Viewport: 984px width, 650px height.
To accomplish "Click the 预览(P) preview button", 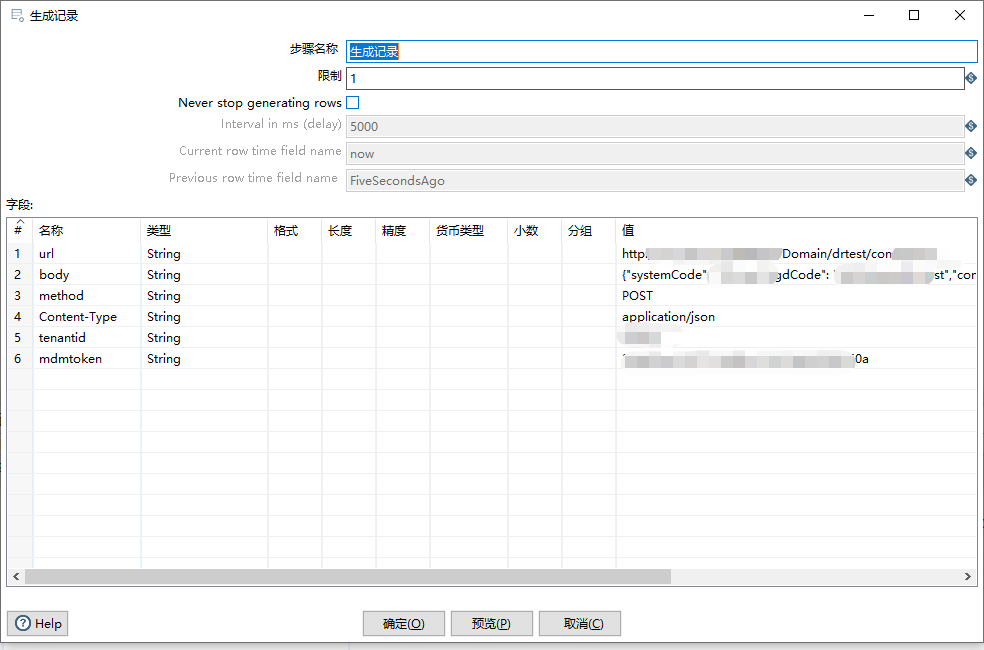I will 491,623.
